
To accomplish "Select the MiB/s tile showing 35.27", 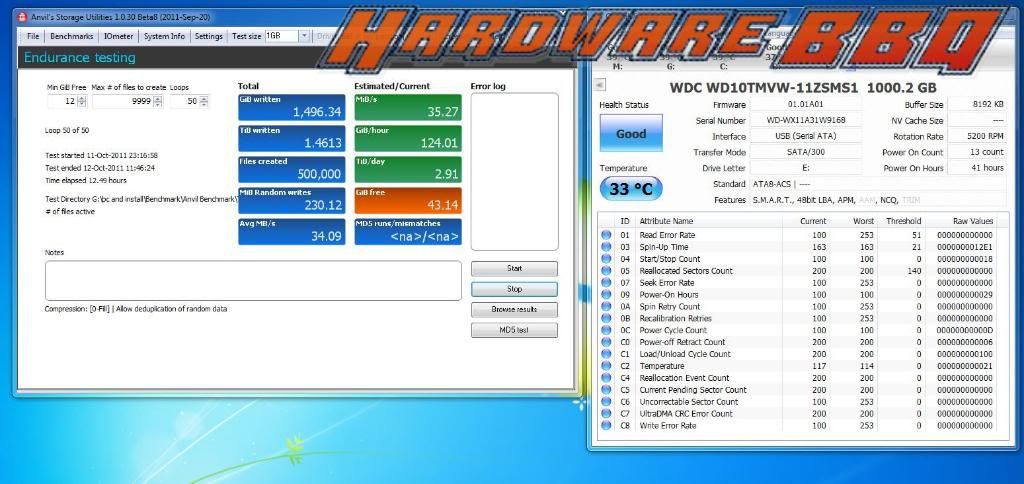I will (408, 108).
